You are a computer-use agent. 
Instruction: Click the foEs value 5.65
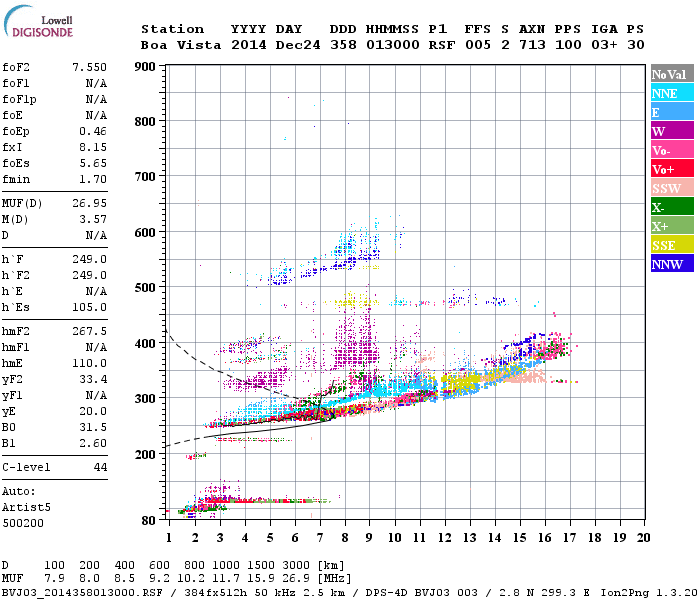click(93, 163)
